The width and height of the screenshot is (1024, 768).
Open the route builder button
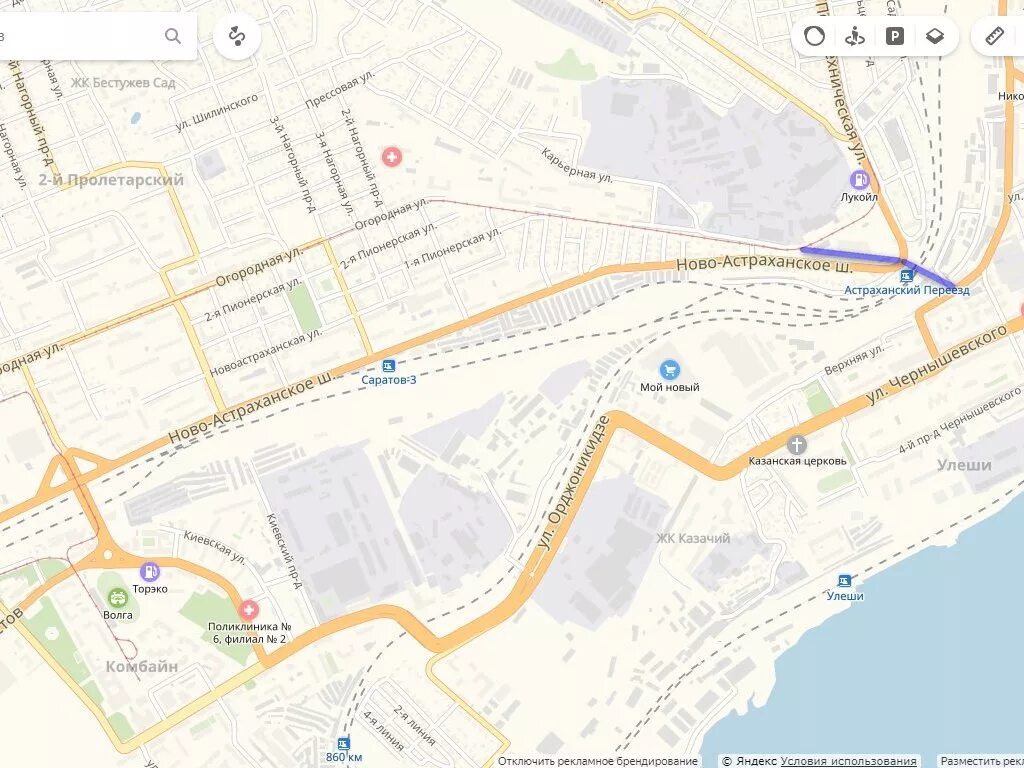point(237,36)
